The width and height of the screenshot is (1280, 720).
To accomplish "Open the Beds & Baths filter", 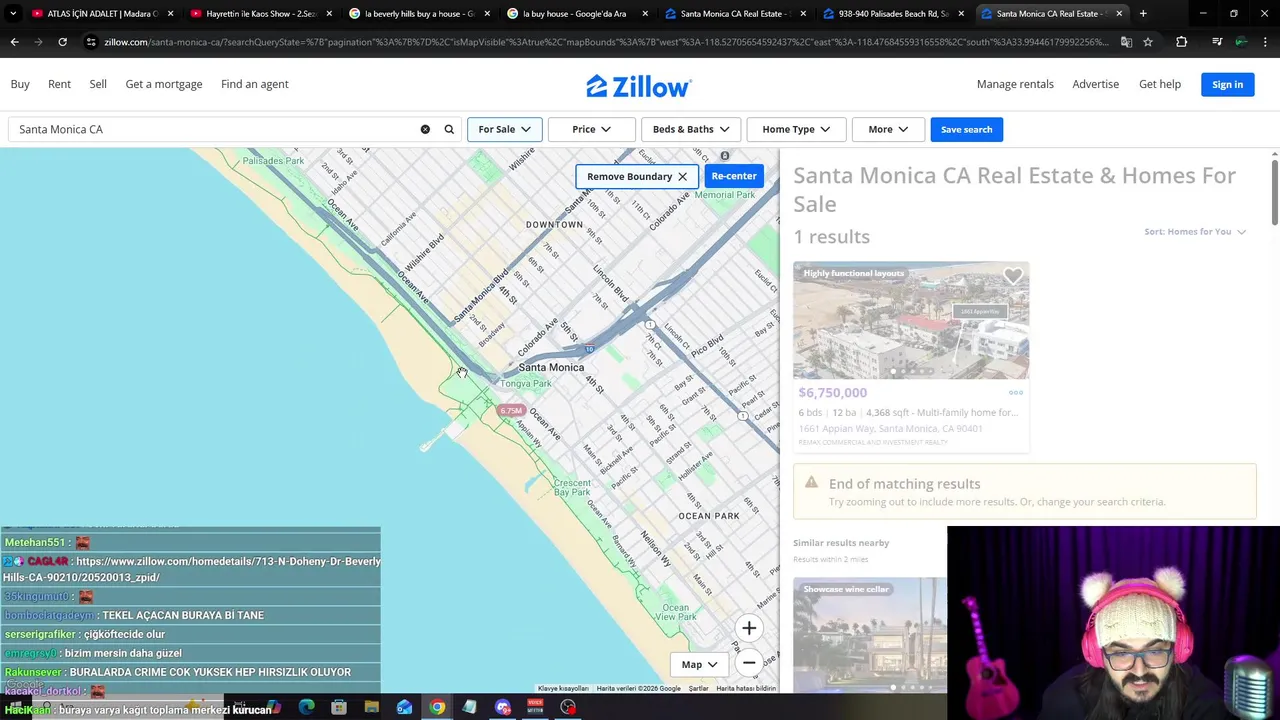I will point(691,129).
